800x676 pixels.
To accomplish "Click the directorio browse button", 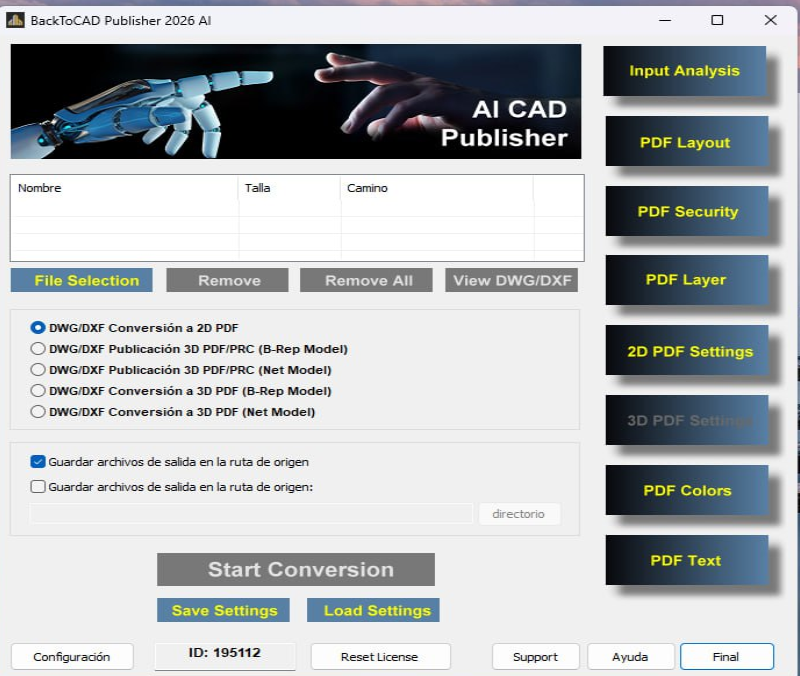I will pyautogui.click(x=519, y=514).
